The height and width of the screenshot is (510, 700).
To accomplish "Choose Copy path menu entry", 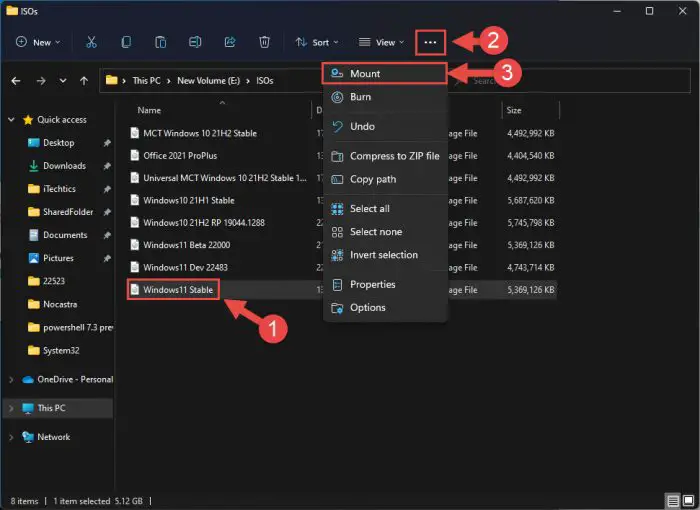I will [384, 179].
